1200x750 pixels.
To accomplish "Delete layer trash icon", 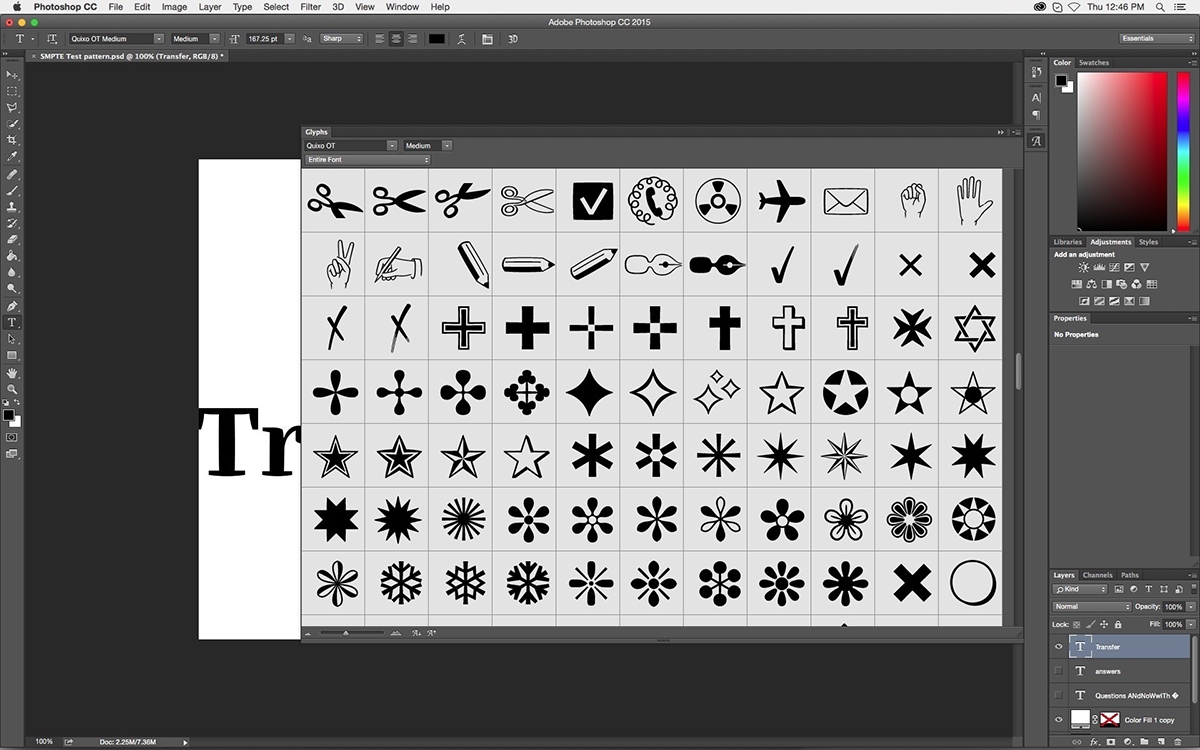I will [x=1176, y=742].
